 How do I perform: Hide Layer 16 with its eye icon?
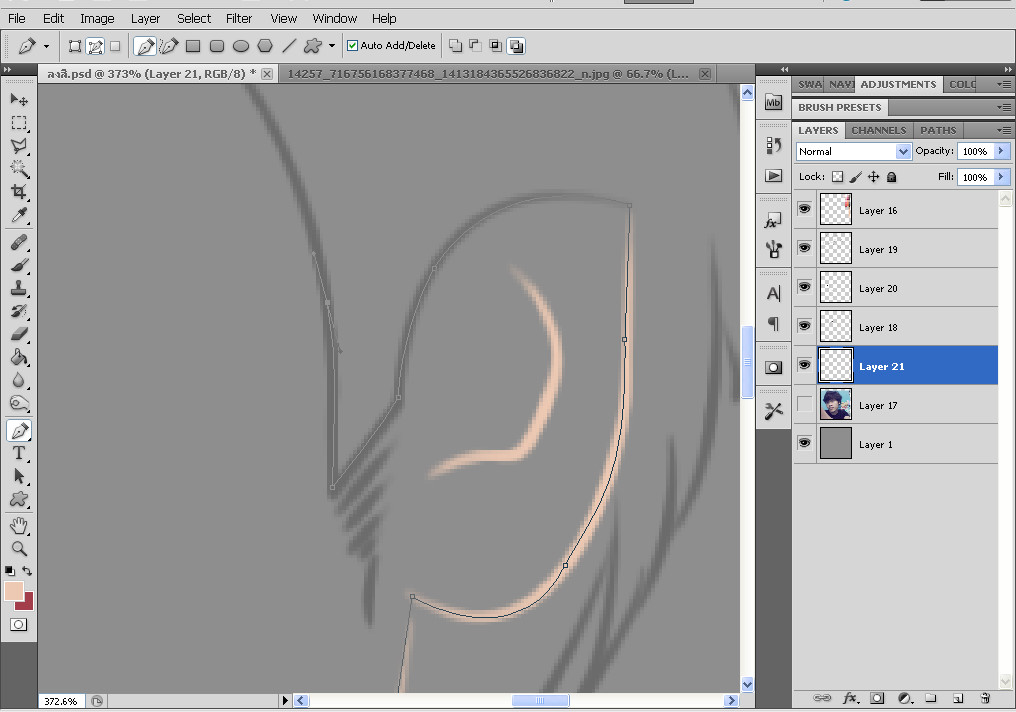point(805,210)
